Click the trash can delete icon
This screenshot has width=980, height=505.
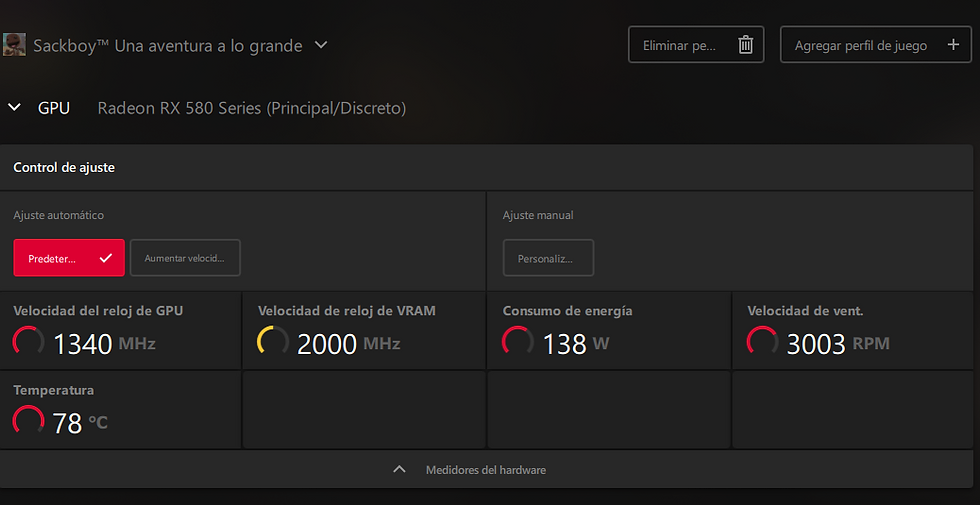[745, 45]
